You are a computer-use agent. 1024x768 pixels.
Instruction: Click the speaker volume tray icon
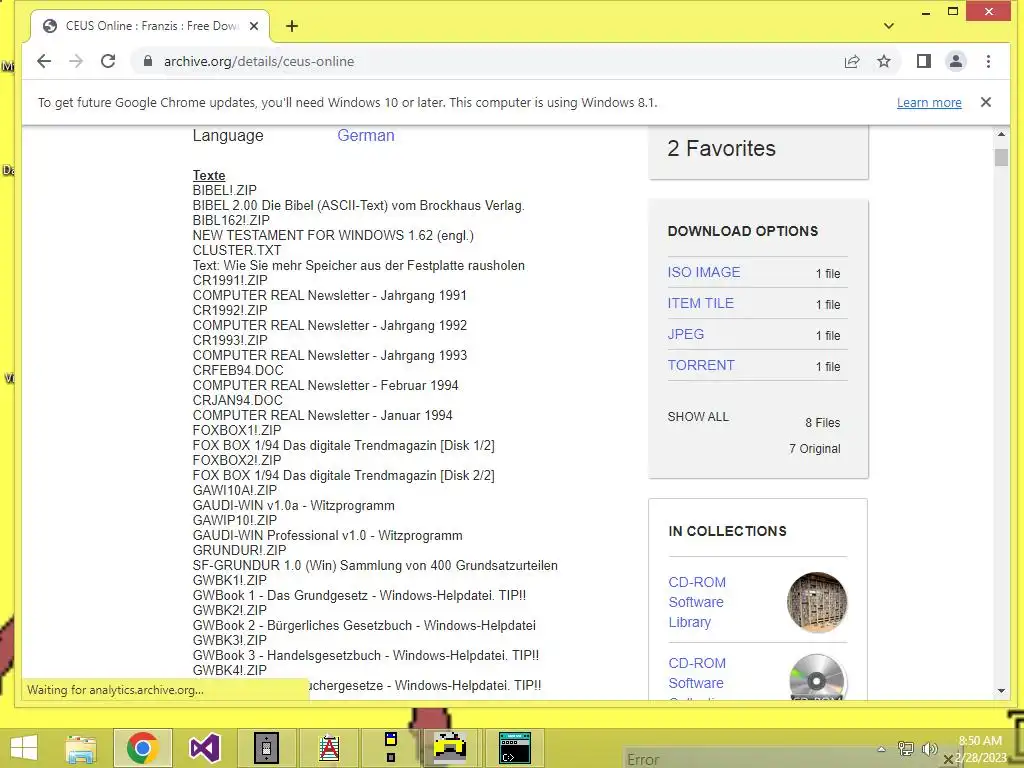coord(929,749)
